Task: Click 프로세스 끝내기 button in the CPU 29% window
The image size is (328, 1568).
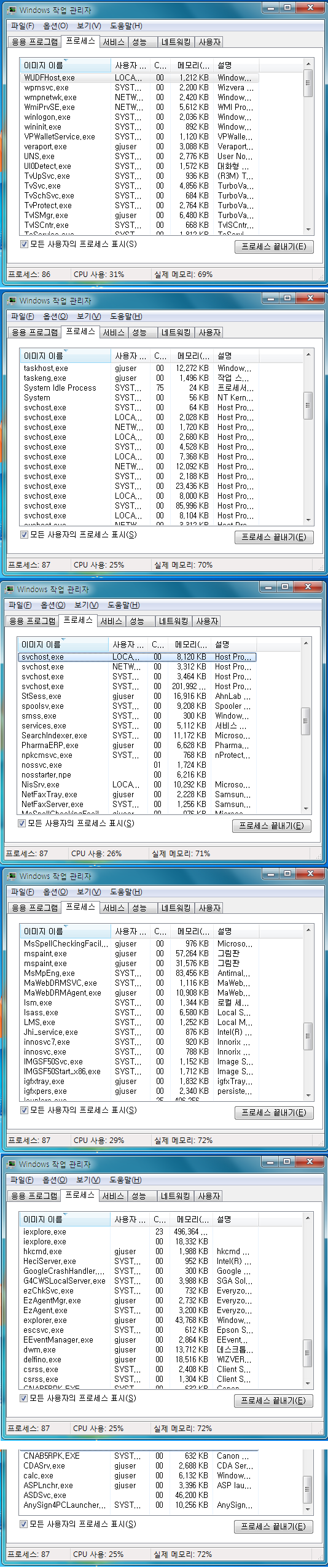Action: (274, 1112)
